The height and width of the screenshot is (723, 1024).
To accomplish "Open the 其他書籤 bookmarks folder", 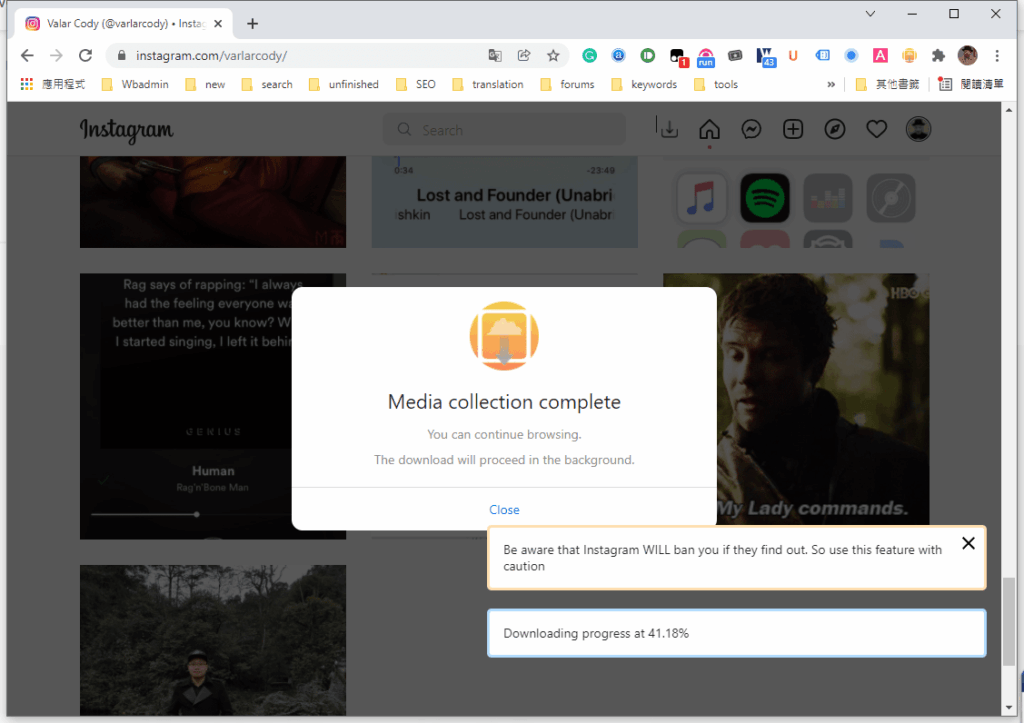I will pyautogui.click(x=888, y=84).
